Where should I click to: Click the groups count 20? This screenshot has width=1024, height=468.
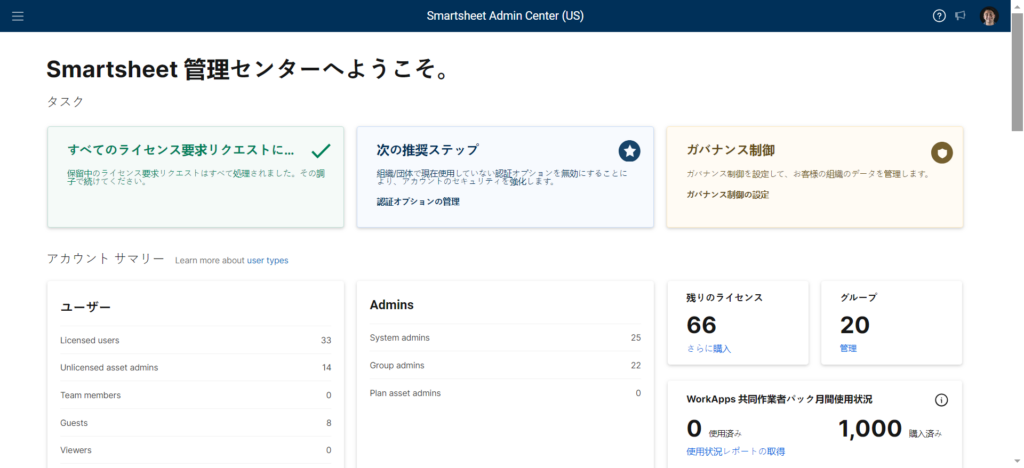pos(855,324)
